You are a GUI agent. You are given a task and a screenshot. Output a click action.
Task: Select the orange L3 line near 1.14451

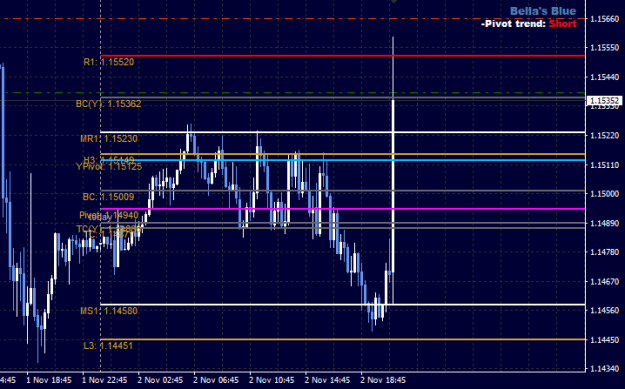pyautogui.click(x=343, y=340)
